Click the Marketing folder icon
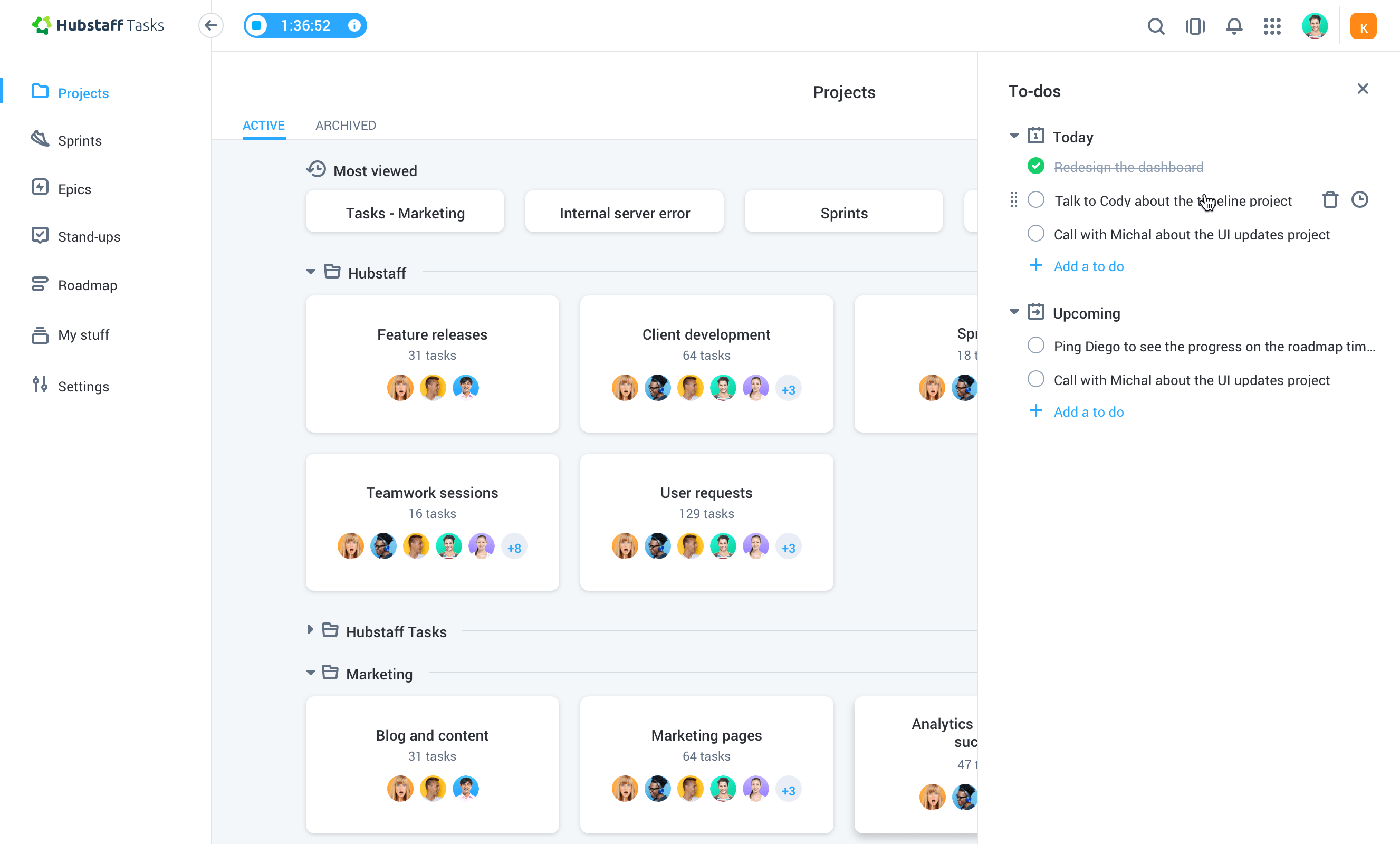This screenshot has height=844, width=1400. pos(330,673)
